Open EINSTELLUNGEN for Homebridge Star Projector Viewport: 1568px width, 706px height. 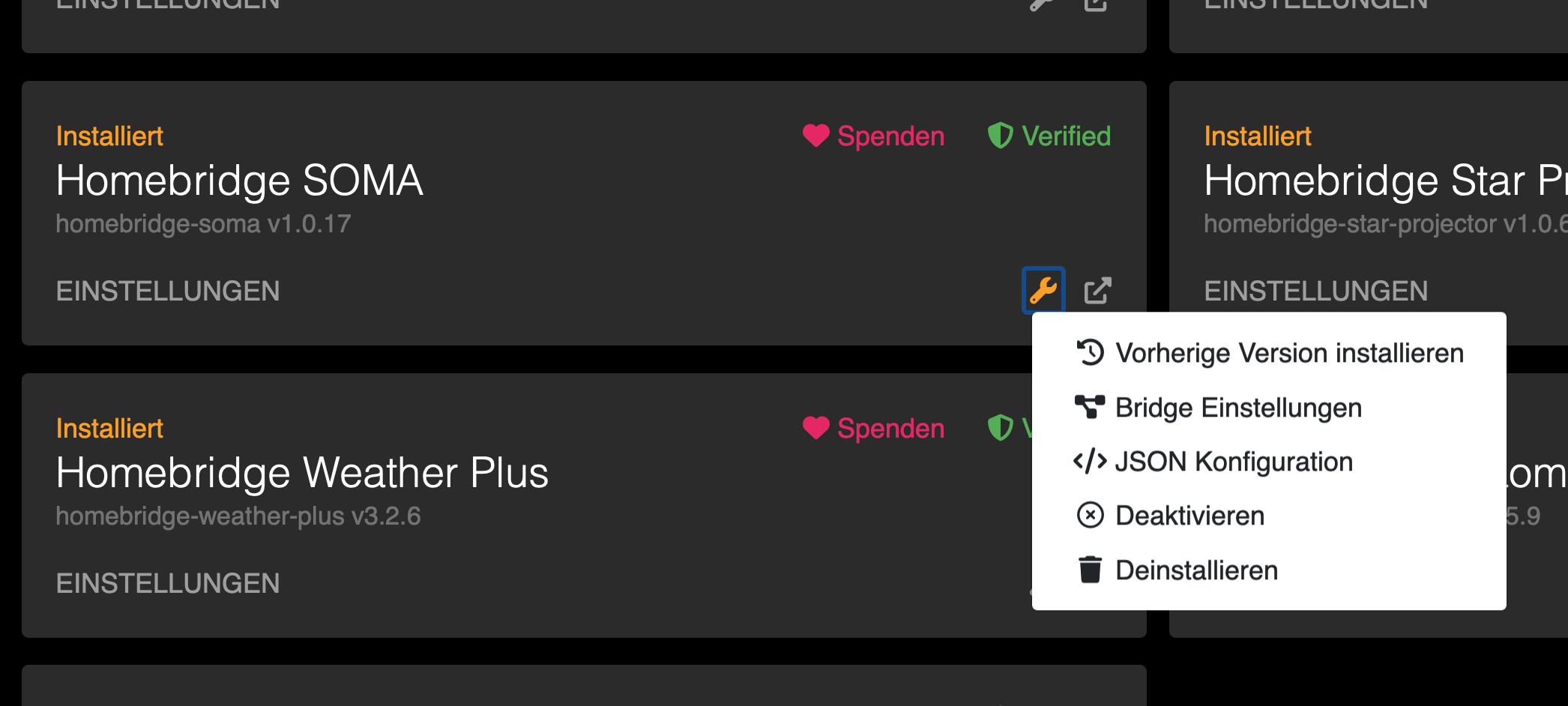click(x=1315, y=291)
